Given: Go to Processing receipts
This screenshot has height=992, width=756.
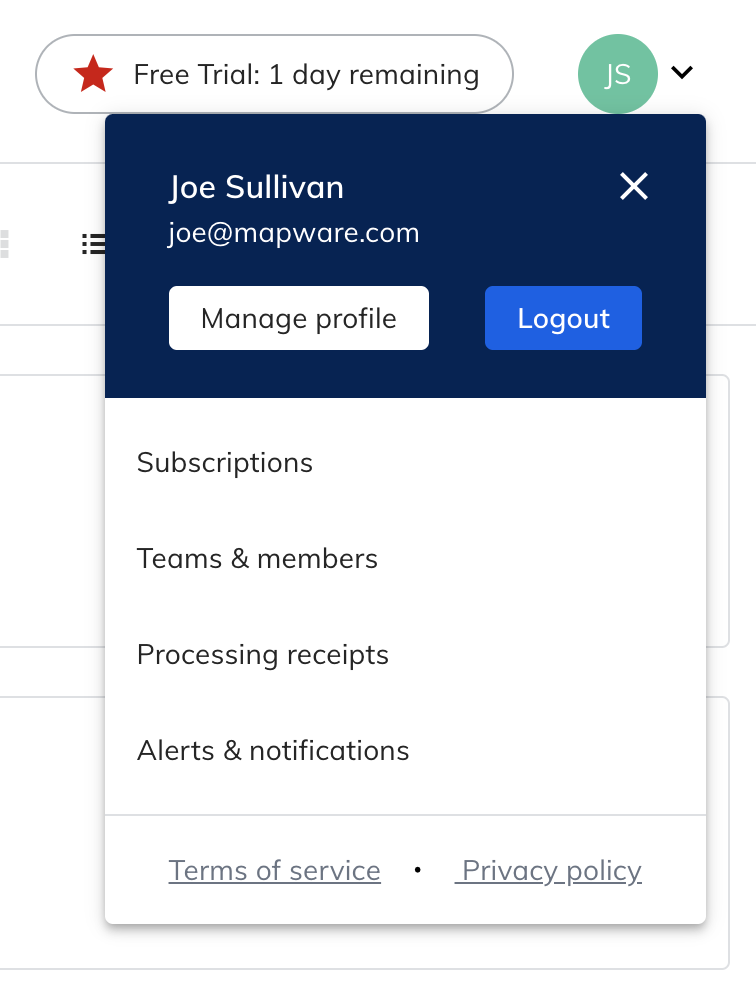Looking at the screenshot, I should tap(262, 655).
